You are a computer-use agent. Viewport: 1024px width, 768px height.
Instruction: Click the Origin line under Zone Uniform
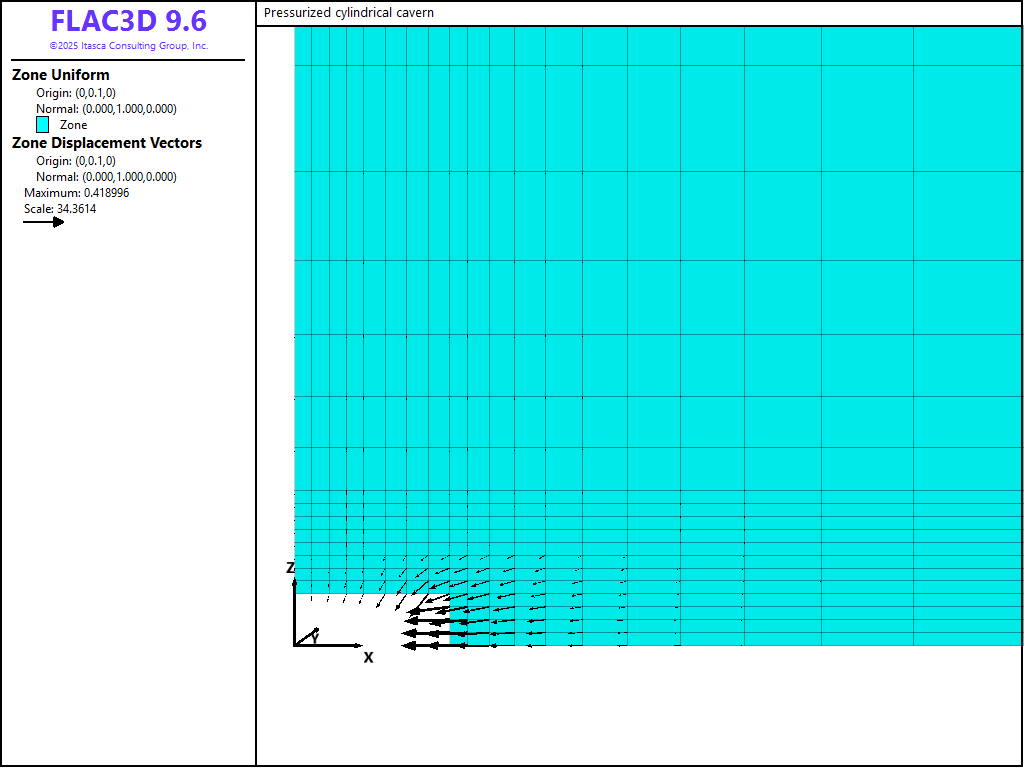76,93
